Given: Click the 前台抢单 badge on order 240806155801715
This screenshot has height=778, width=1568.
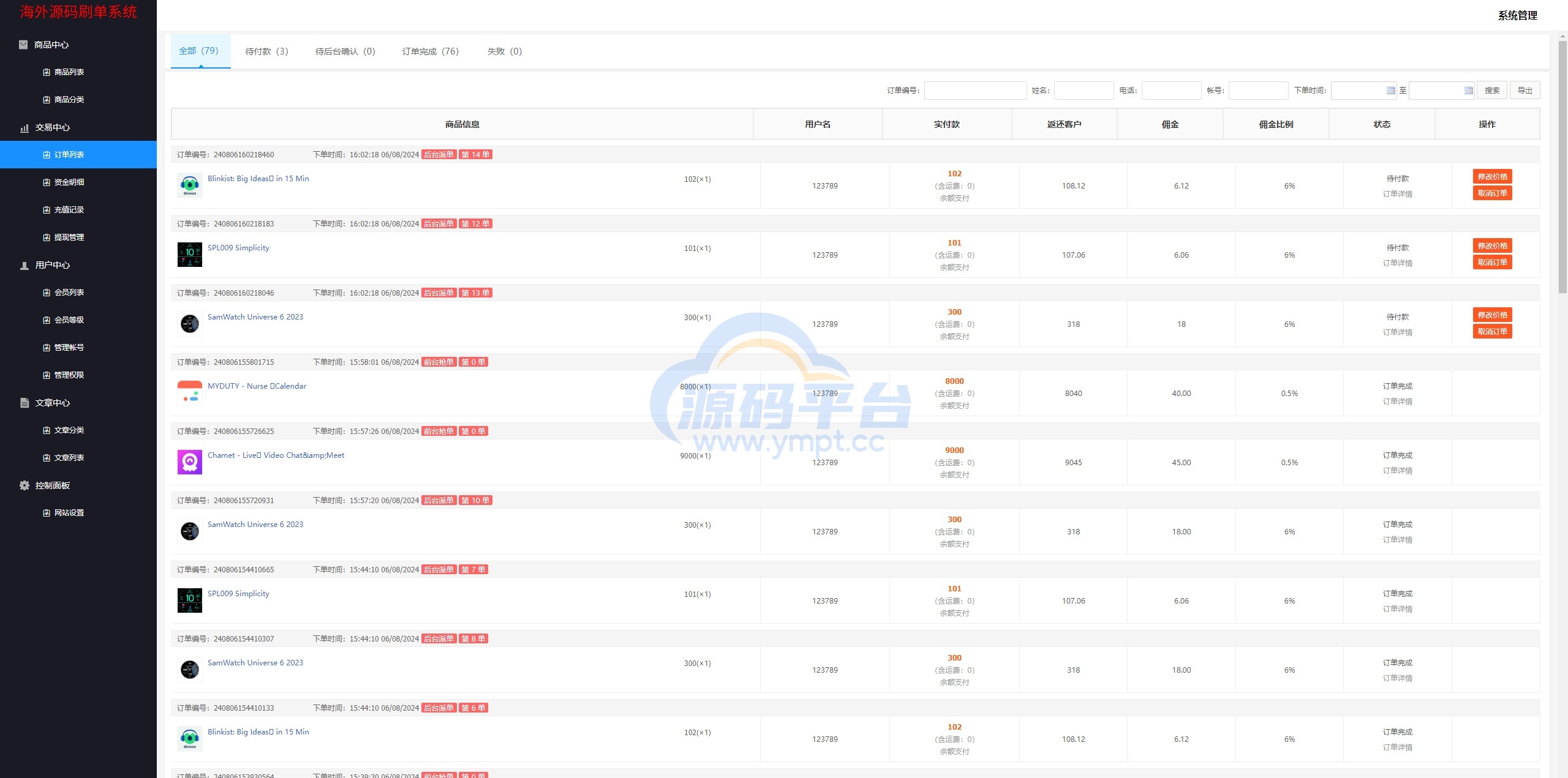Looking at the screenshot, I should (439, 362).
